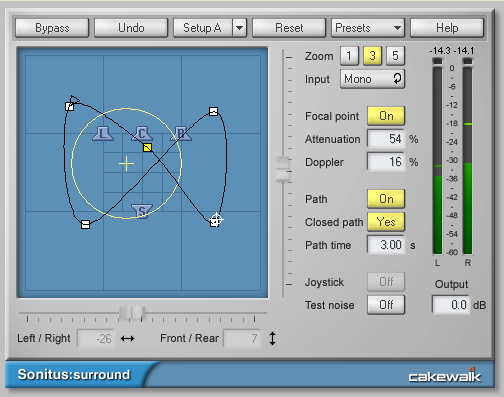
Task: Toggle Focal point On button
Action: coord(386,116)
